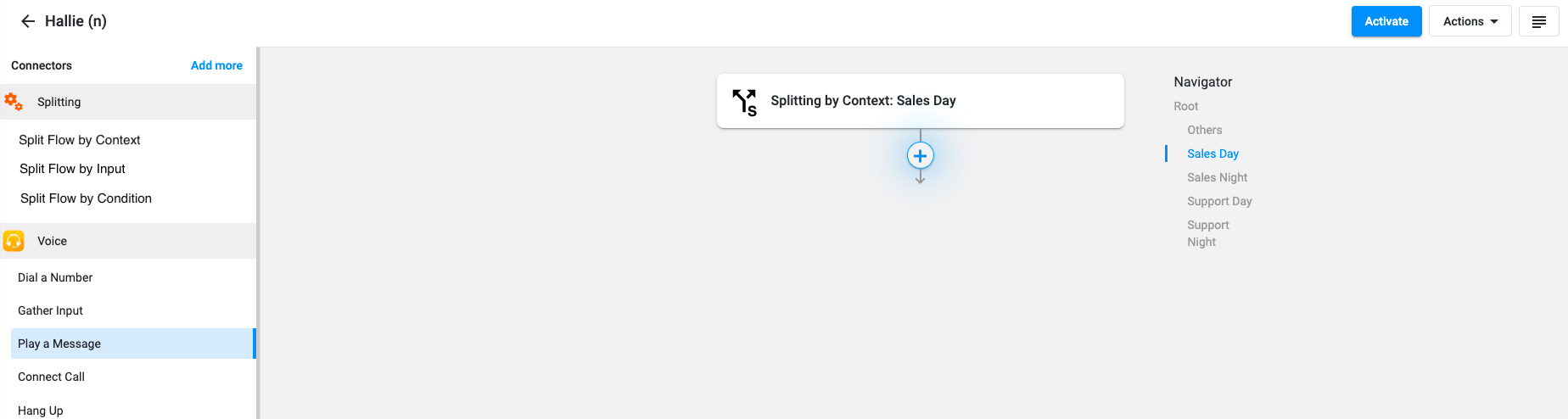1568x419 pixels.
Task: Add a step with the plus icon
Action: click(921, 156)
